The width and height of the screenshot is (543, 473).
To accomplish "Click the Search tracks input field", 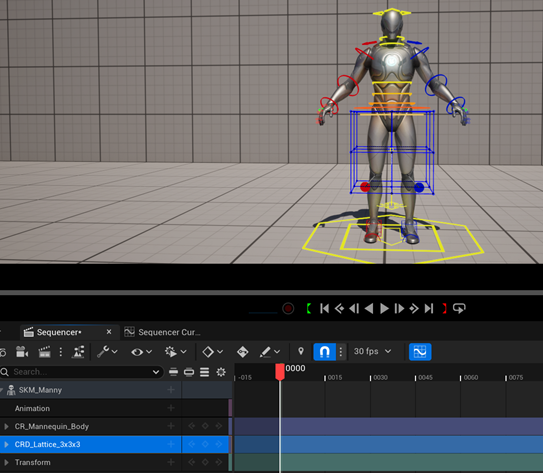I will [81, 372].
